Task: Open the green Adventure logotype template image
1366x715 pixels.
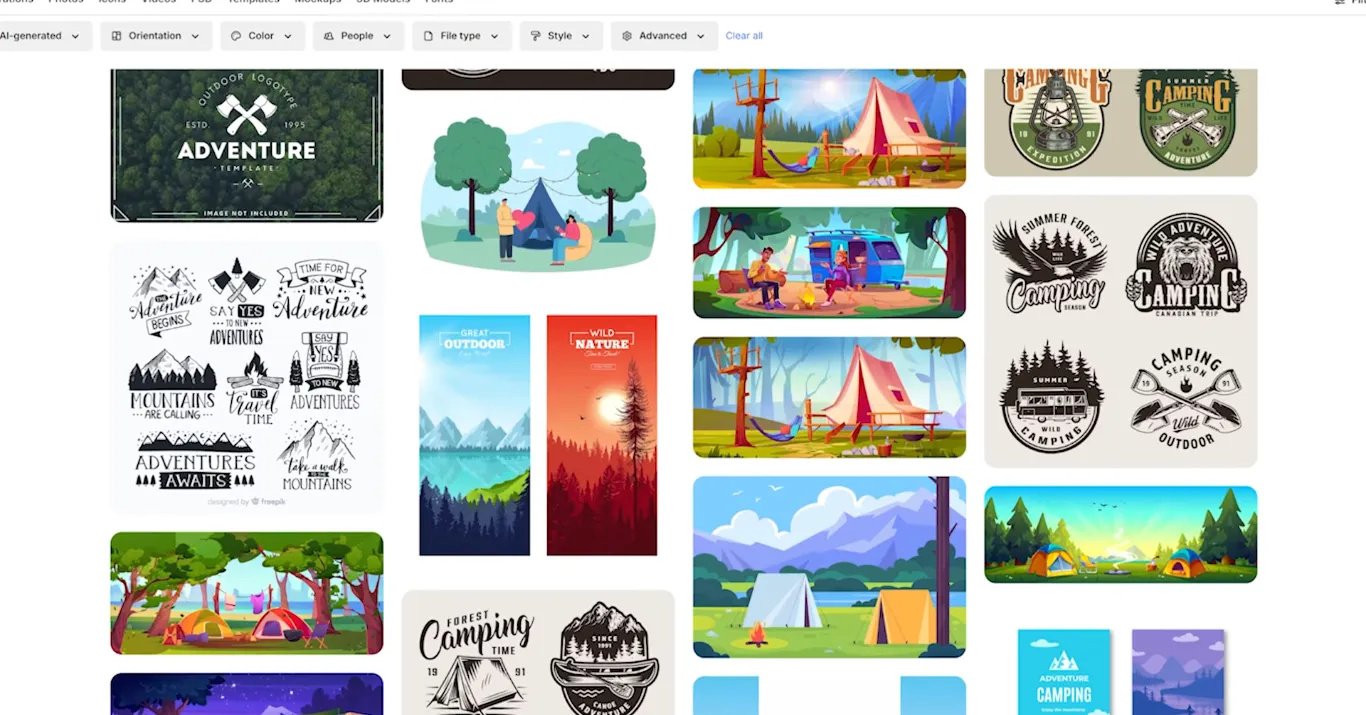Action: point(246,144)
